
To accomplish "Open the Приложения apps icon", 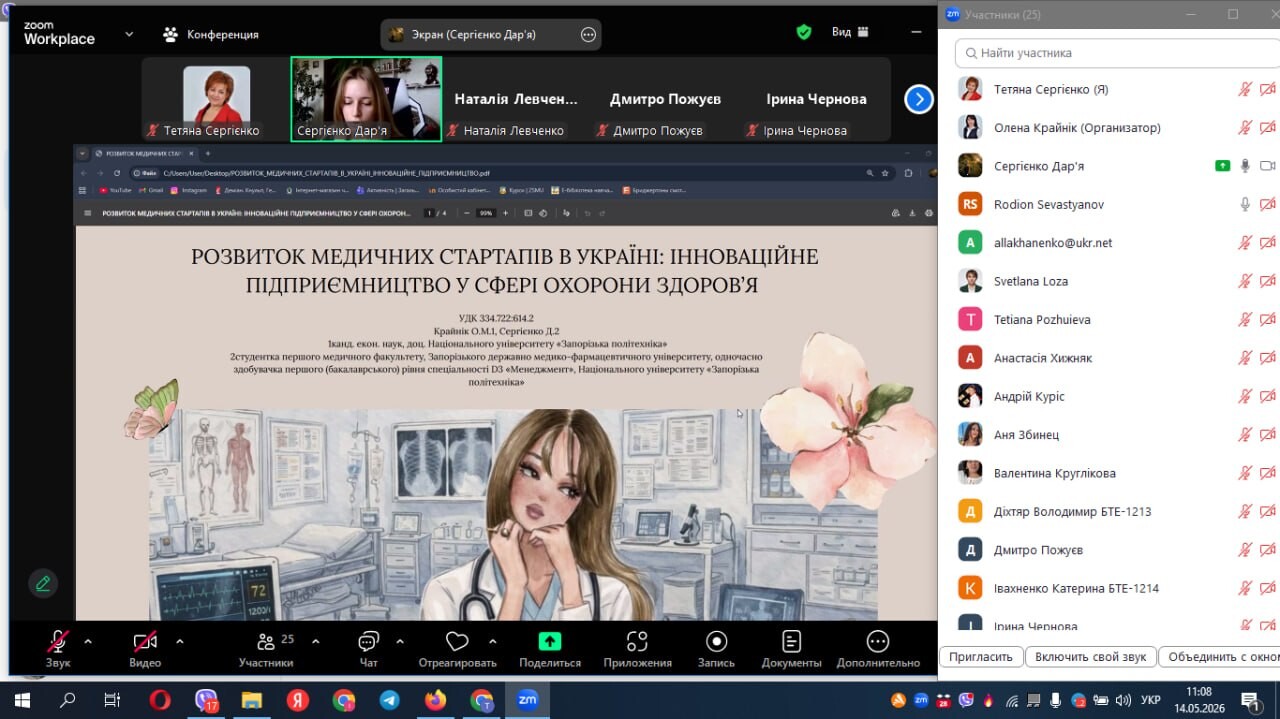I will point(637,641).
